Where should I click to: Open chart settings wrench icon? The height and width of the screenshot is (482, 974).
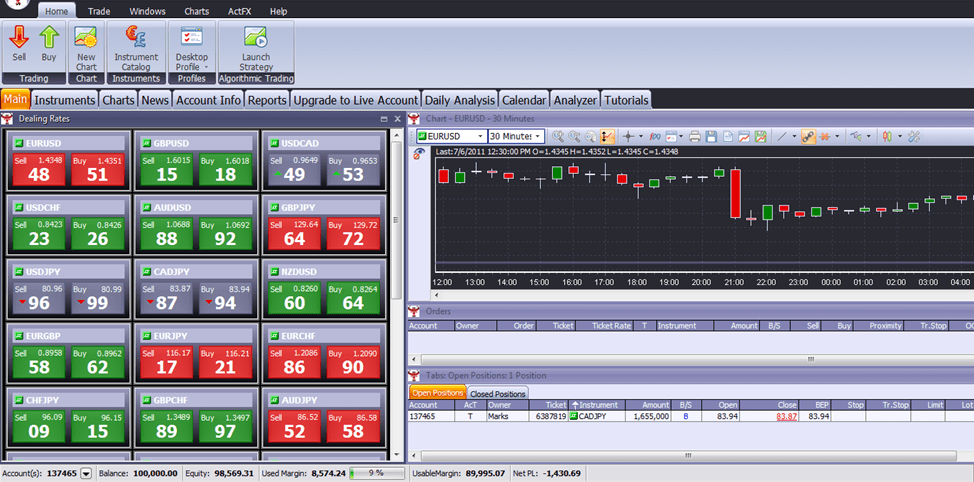coord(914,137)
